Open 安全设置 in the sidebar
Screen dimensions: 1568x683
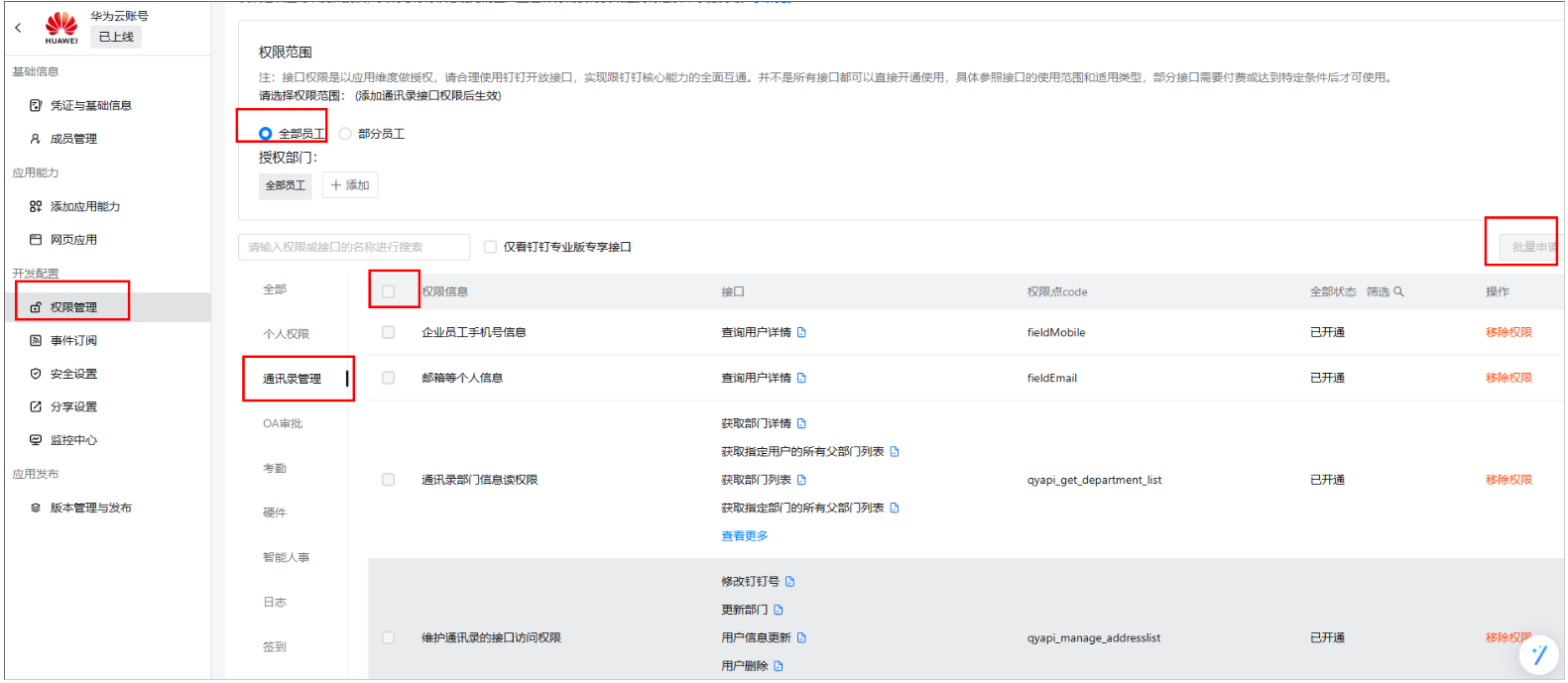(73, 374)
